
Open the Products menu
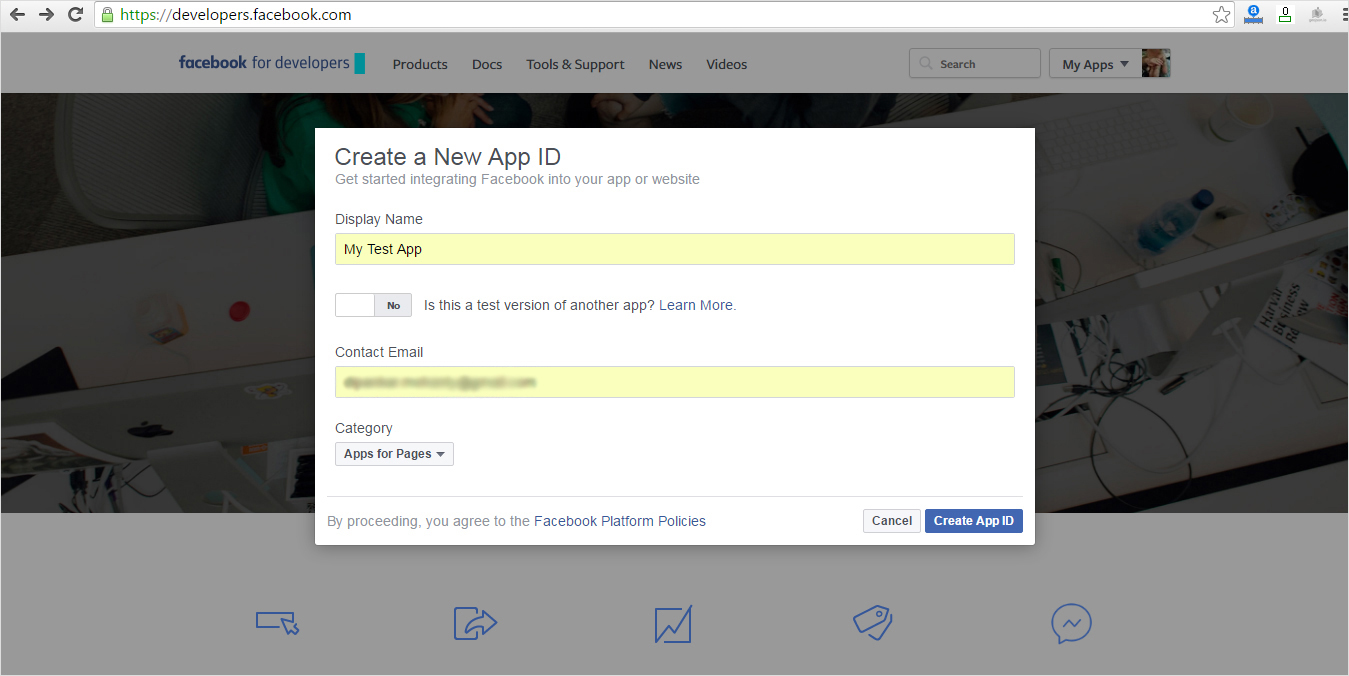pyautogui.click(x=420, y=64)
